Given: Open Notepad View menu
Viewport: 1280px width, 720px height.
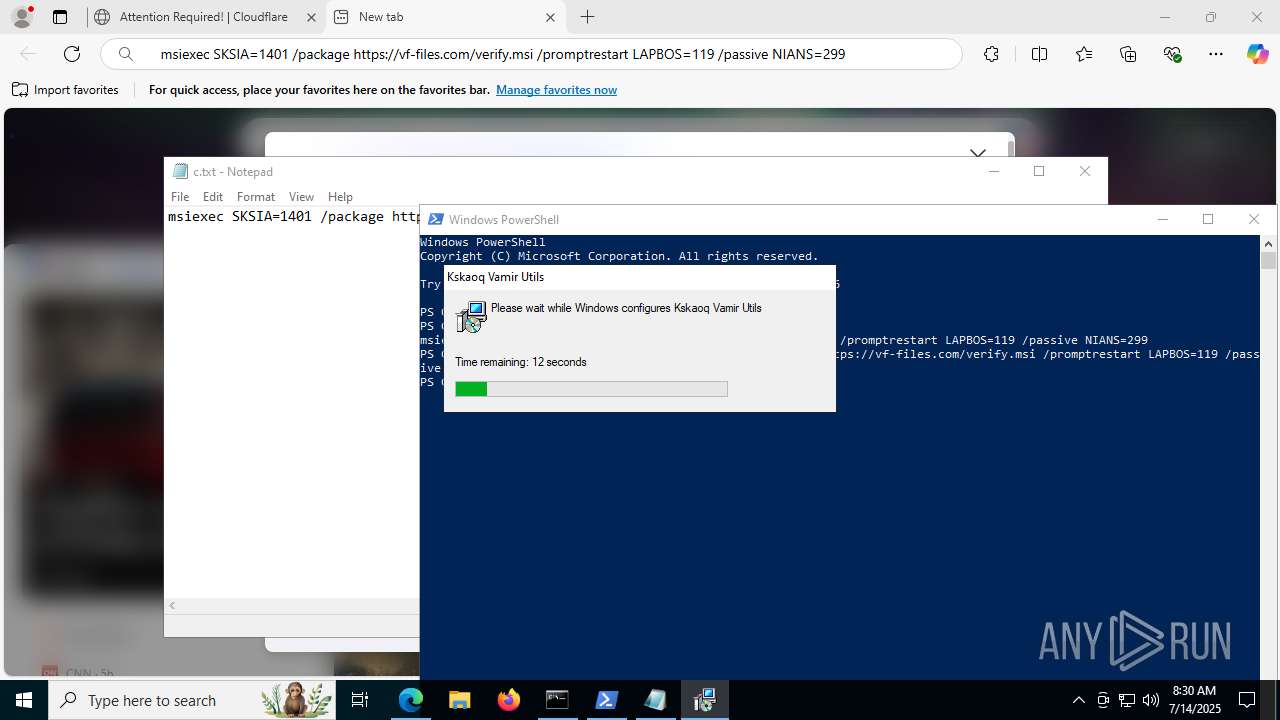Looking at the screenshot, I should point(301,197).
